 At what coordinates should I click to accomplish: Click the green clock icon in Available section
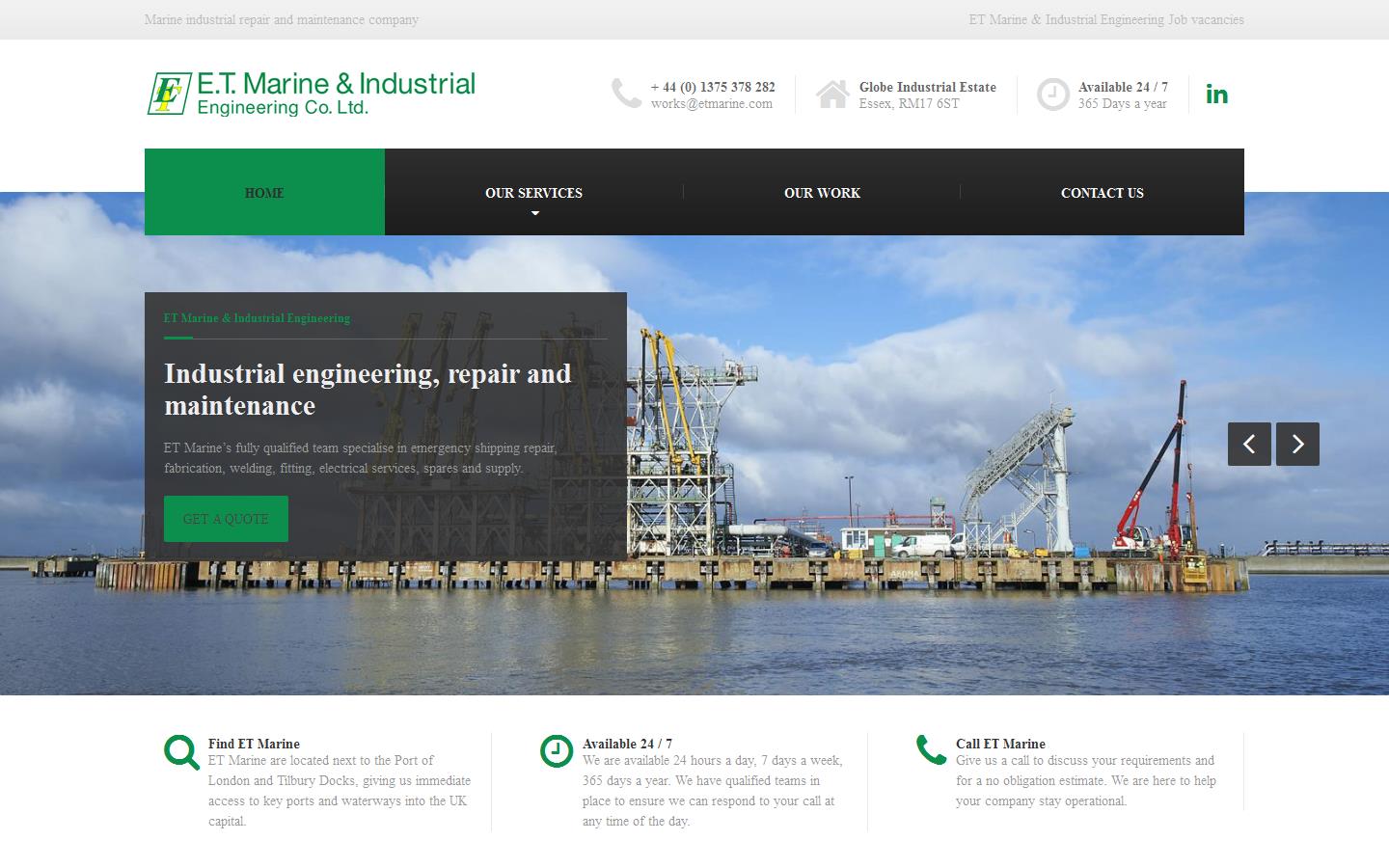pyautogui.click(x=557, y=751)
